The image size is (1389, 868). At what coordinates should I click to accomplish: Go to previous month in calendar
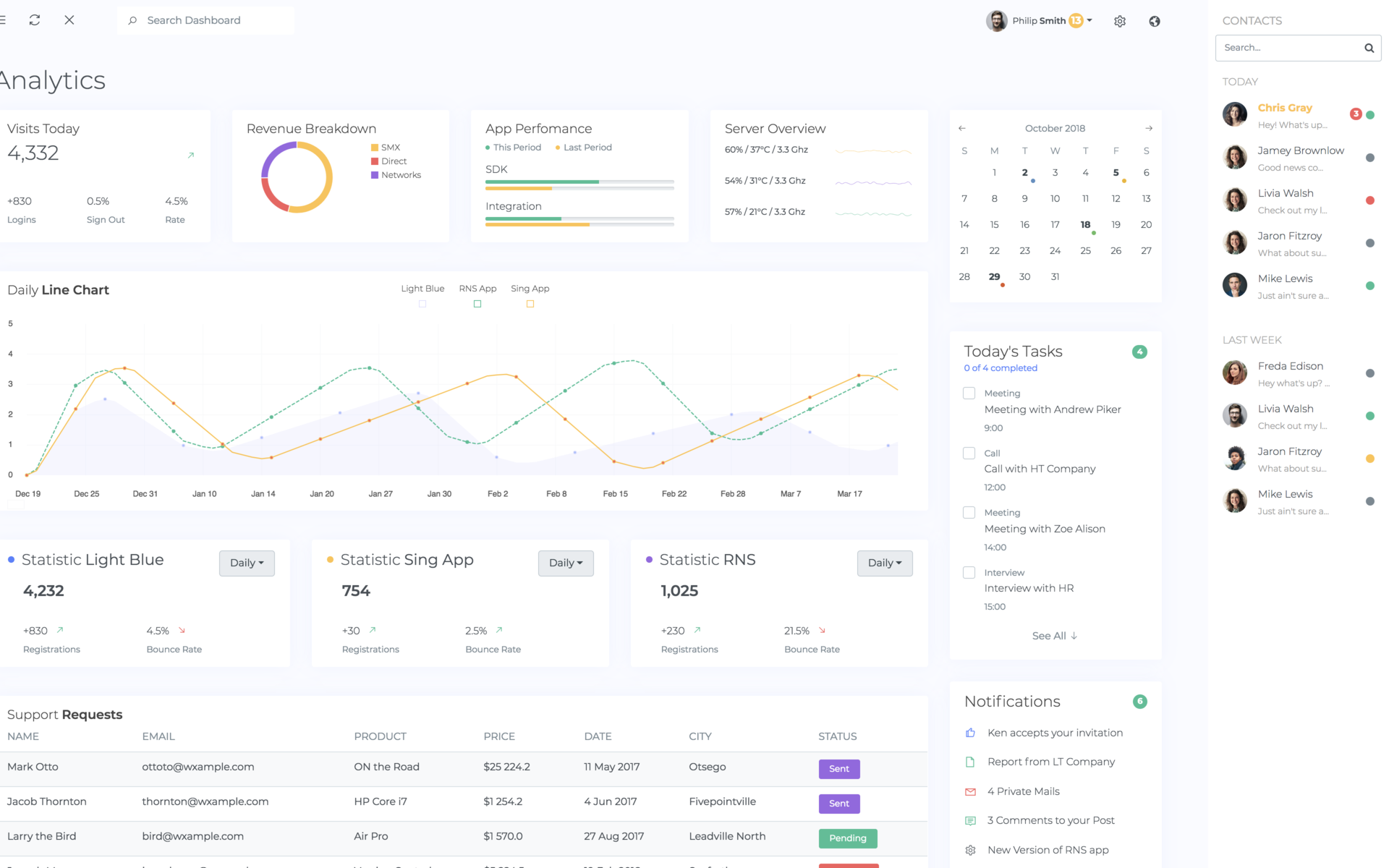[962, 128]
